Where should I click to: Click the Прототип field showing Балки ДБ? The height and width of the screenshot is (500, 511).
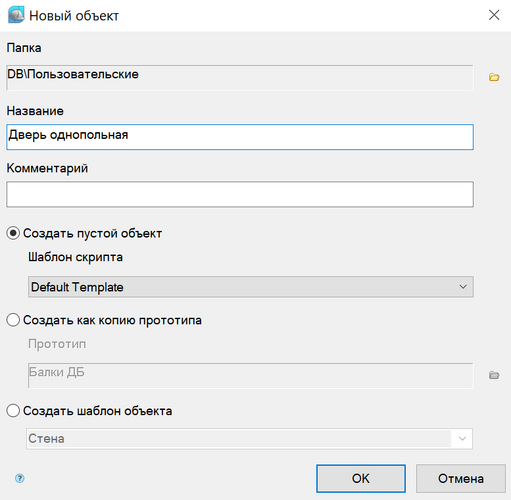[251, 375]
